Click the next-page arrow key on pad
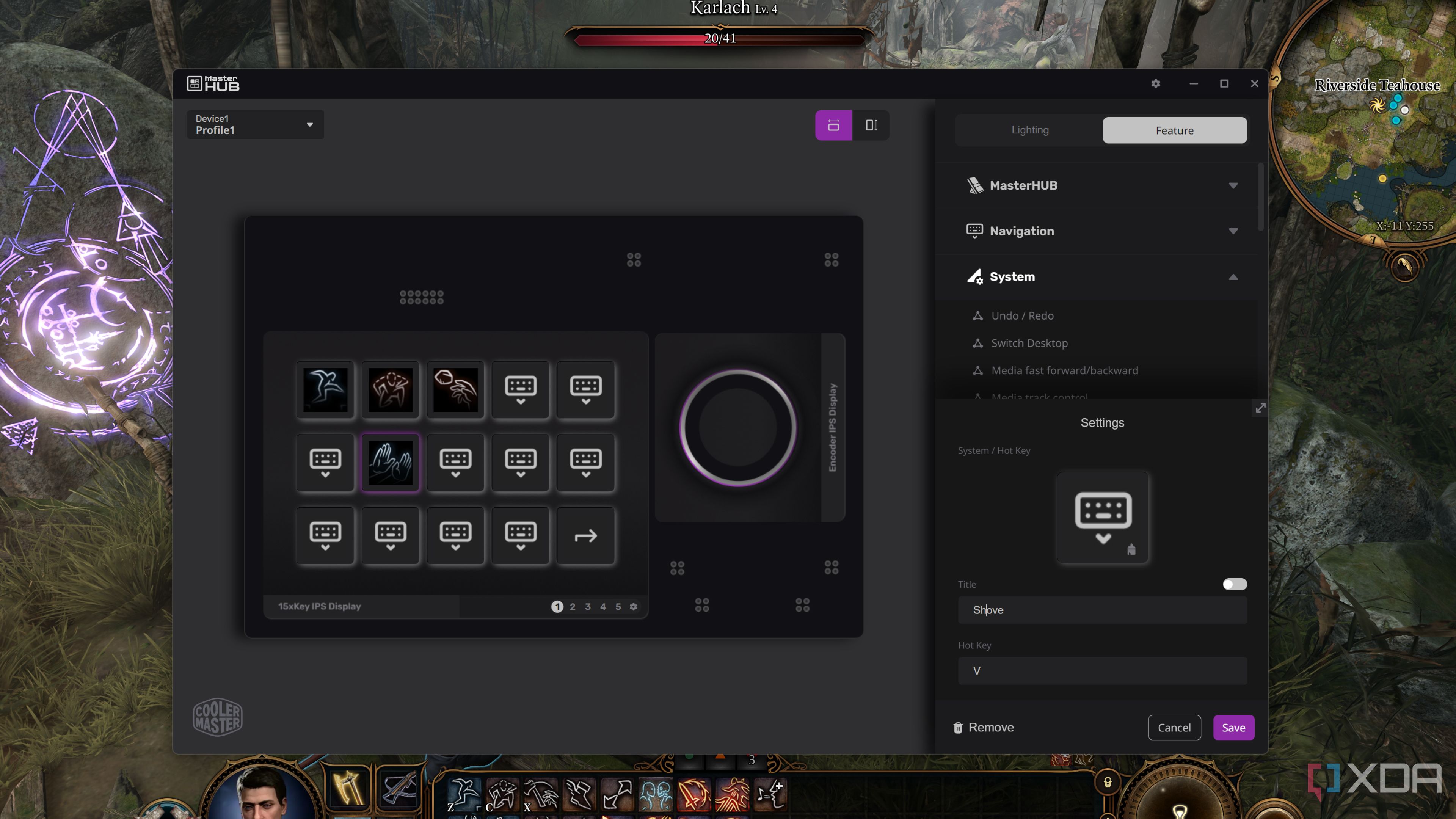The width and height of the screenshot is (1456, 819). [x=585, y=535]
